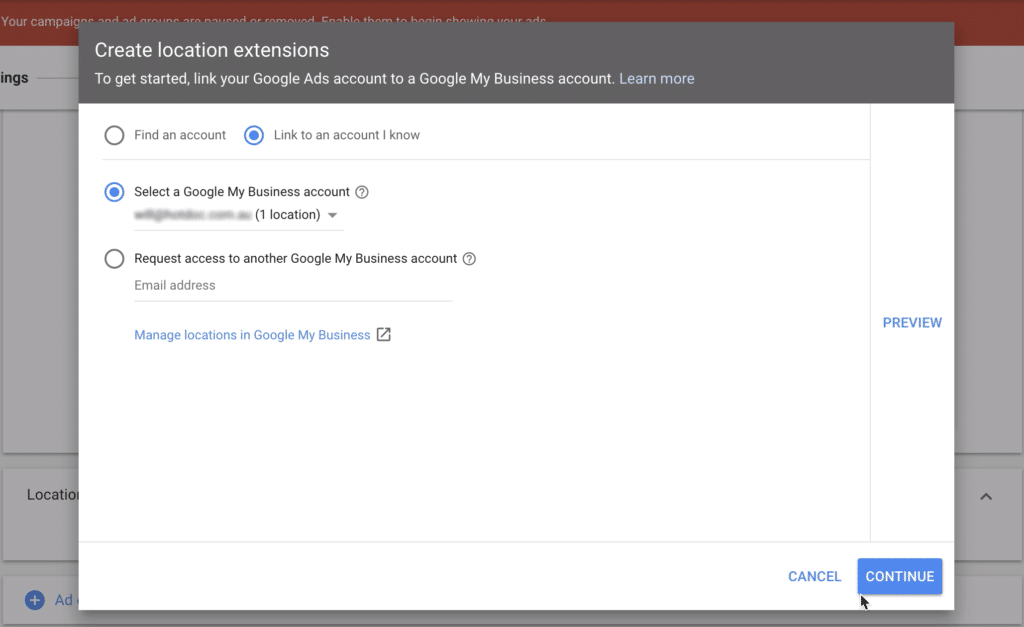1024x627 pixels.
Task: Click the Cancel button
Action: pyautogui.click(x=814, y=577)
